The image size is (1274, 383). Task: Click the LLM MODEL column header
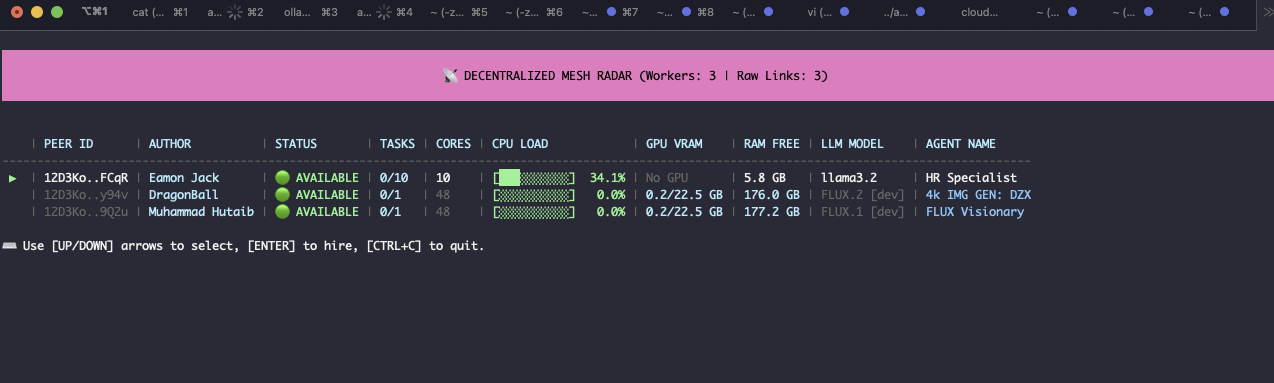click(x=852, y=144)
